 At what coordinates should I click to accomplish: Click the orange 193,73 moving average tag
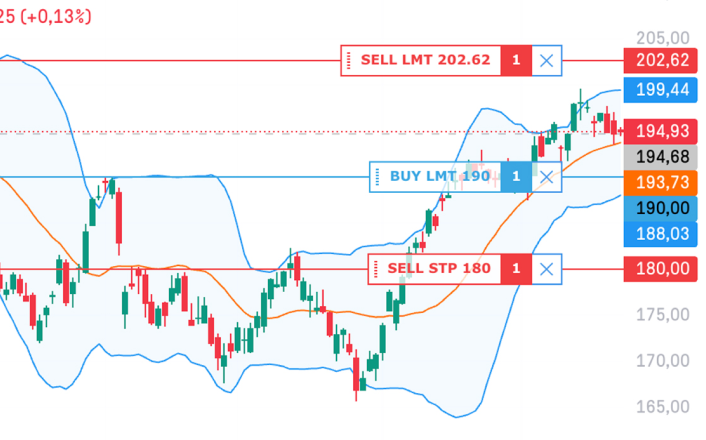point(661,183)
